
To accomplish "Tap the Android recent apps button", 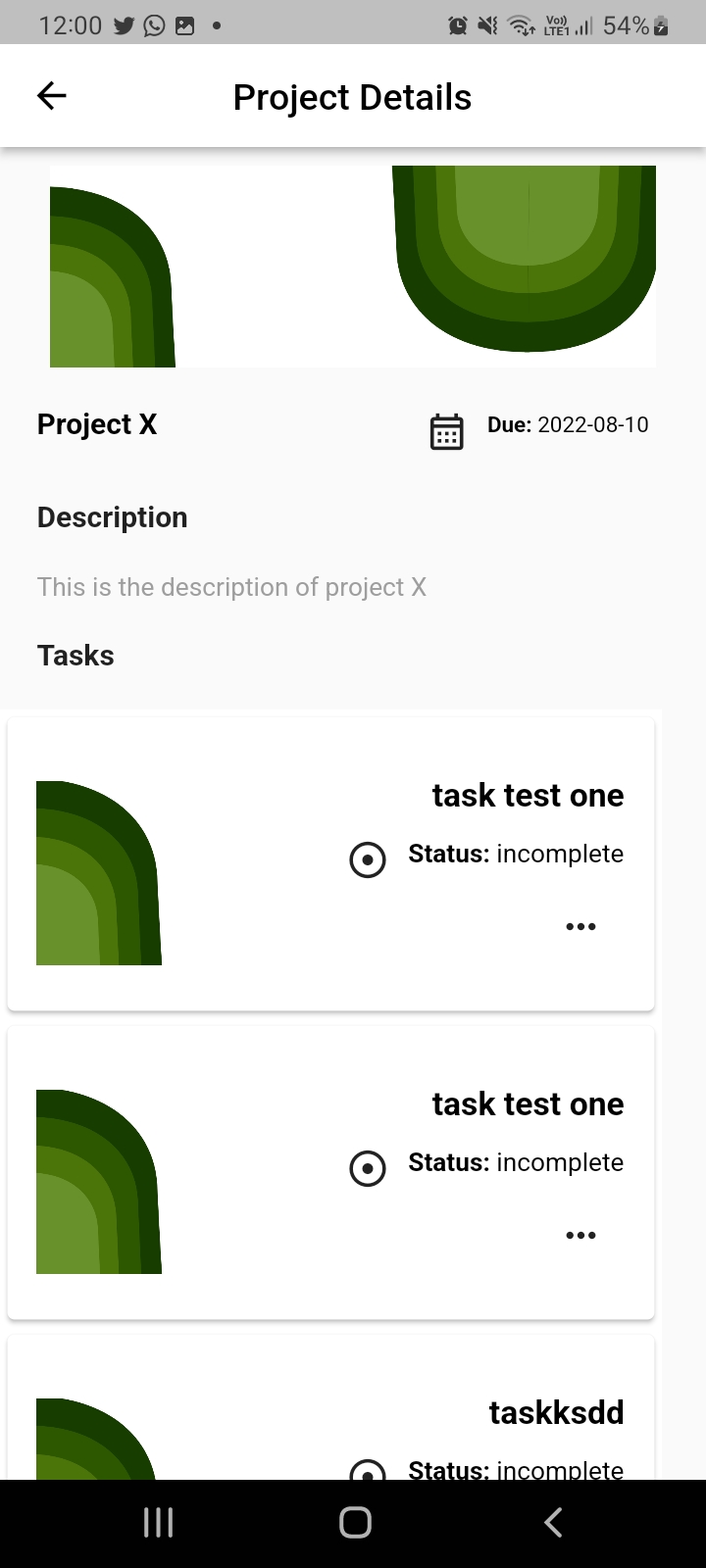I will click(158, 1522).
